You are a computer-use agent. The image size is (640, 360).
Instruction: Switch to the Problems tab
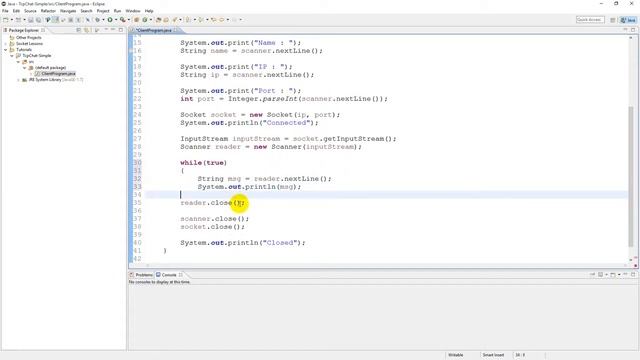point(141,275)
